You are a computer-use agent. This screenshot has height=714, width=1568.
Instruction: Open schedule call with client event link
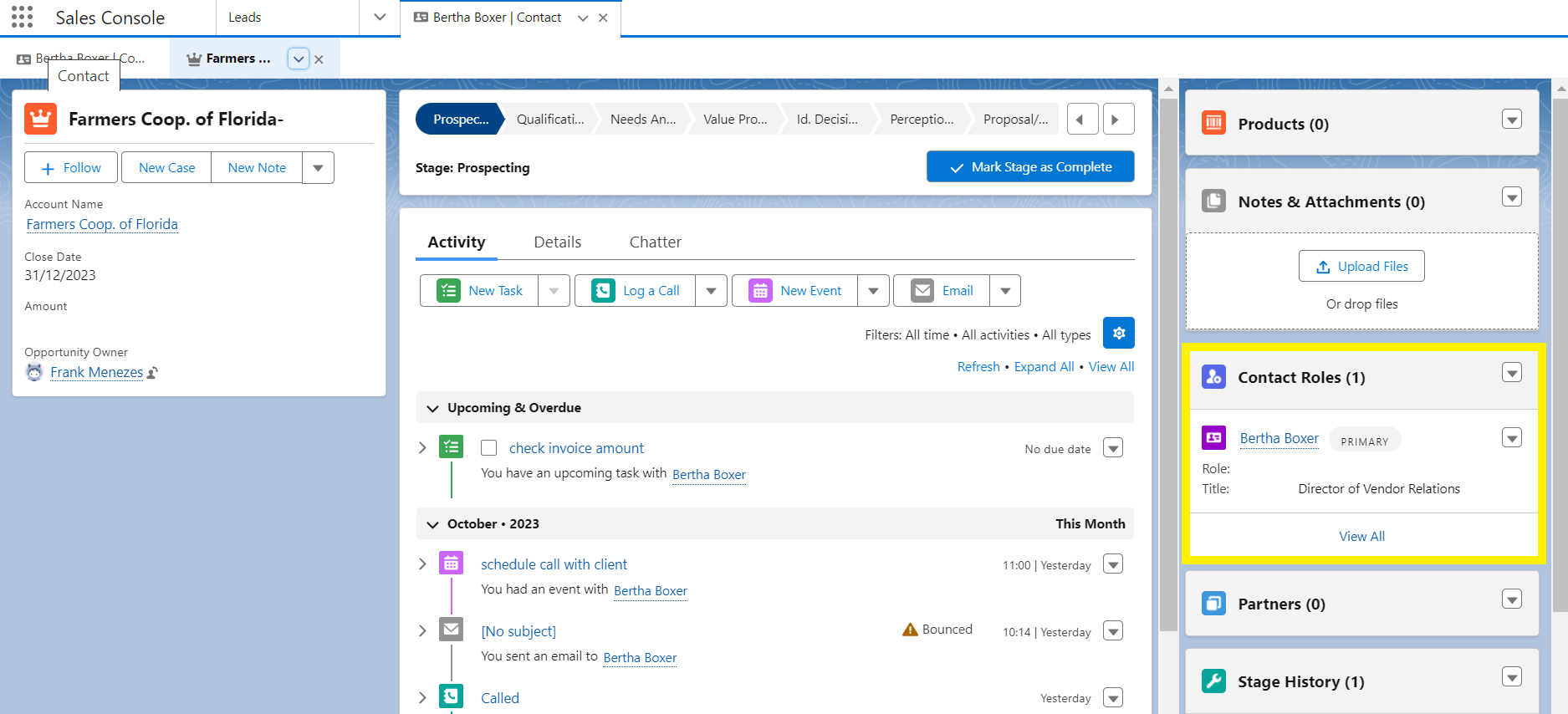[x=554, y=564]
